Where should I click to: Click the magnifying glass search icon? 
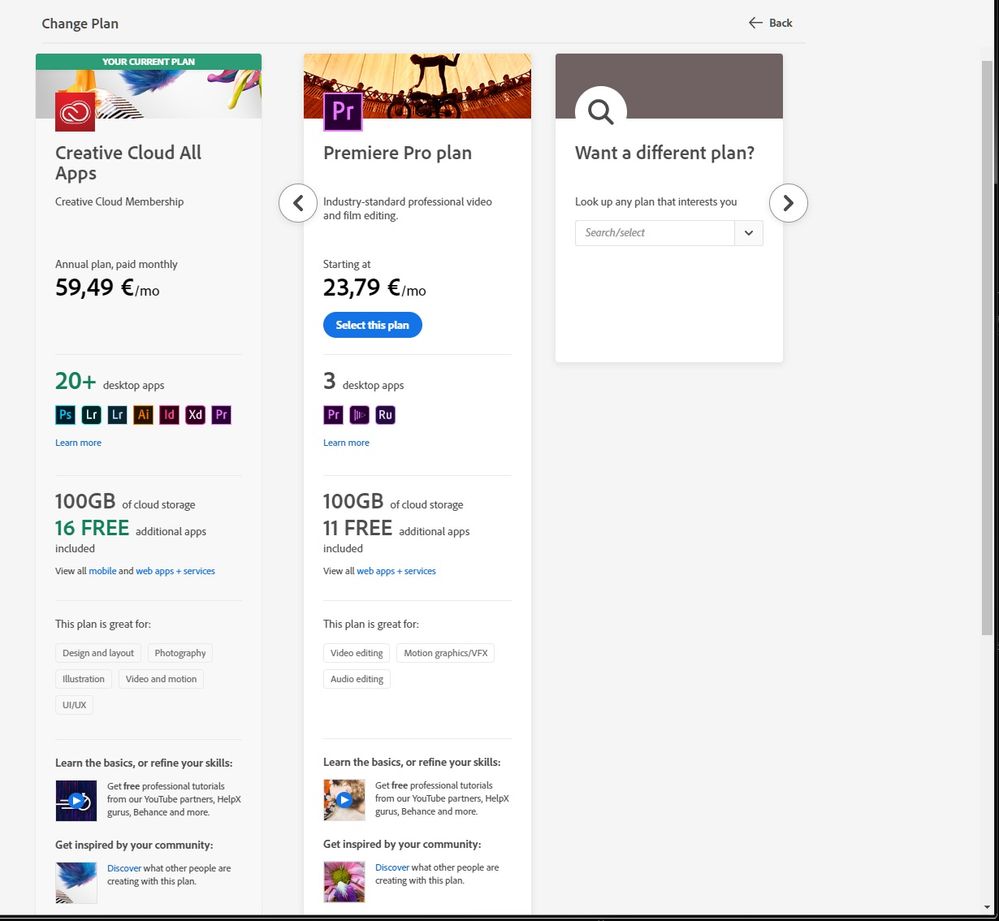click(601, 111)
